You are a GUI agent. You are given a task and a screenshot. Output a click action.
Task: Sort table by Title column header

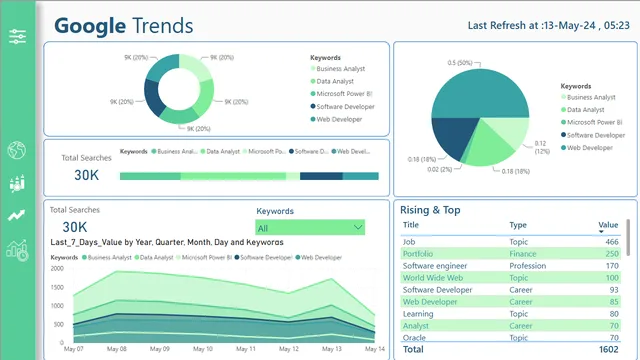(x=411, y=225)
